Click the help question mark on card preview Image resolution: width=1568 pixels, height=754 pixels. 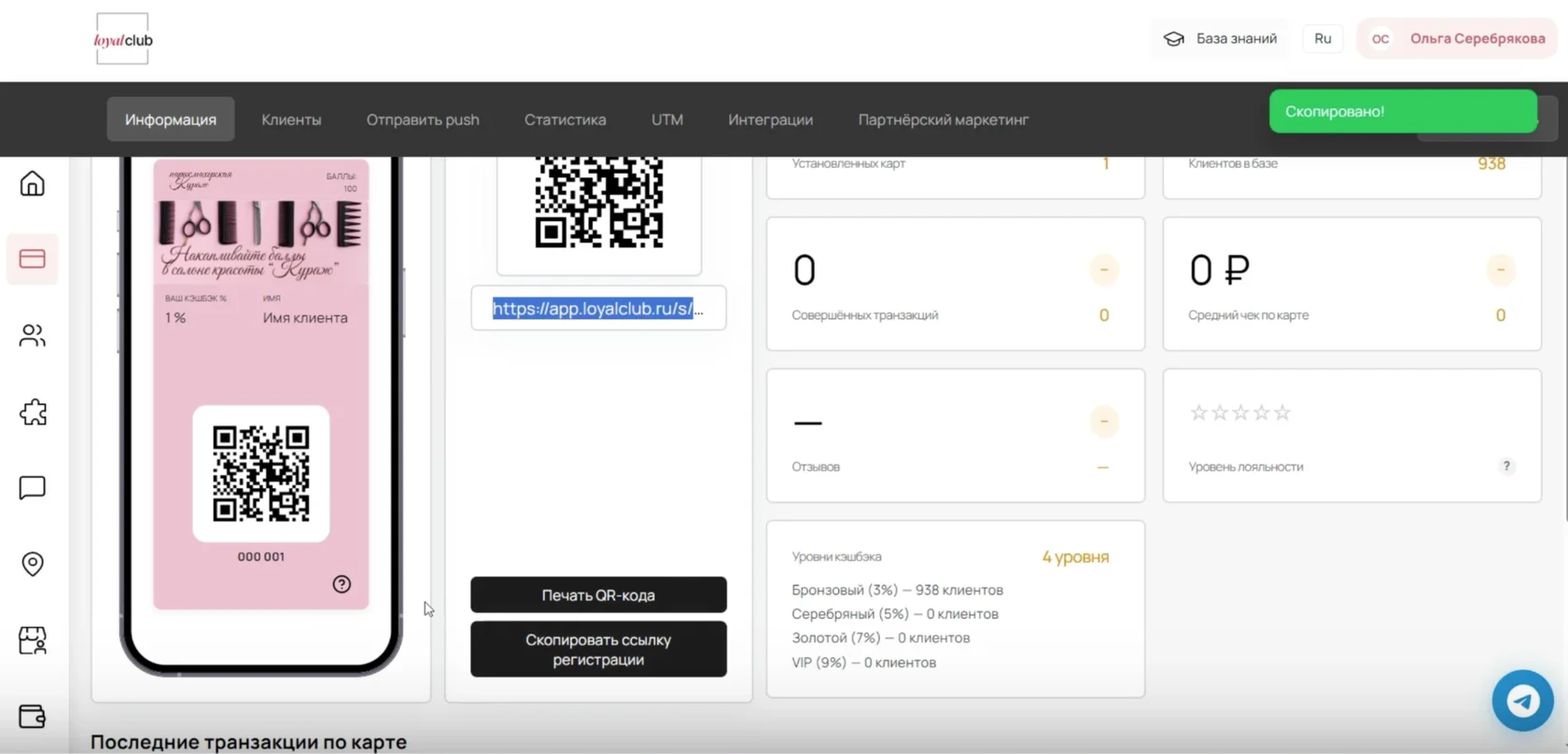342,584
